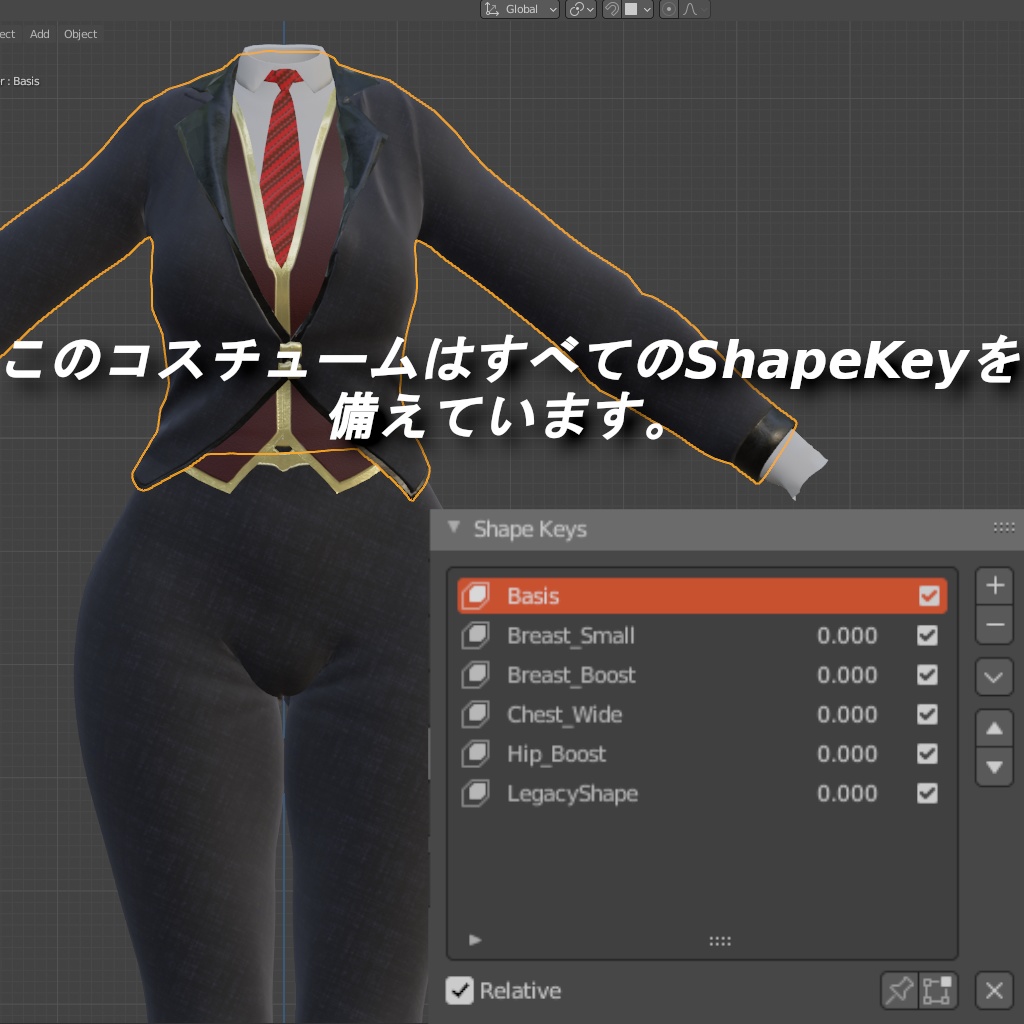
Task: Click the Breast_Small shape key icon
Action: click(x=475, y=635)
